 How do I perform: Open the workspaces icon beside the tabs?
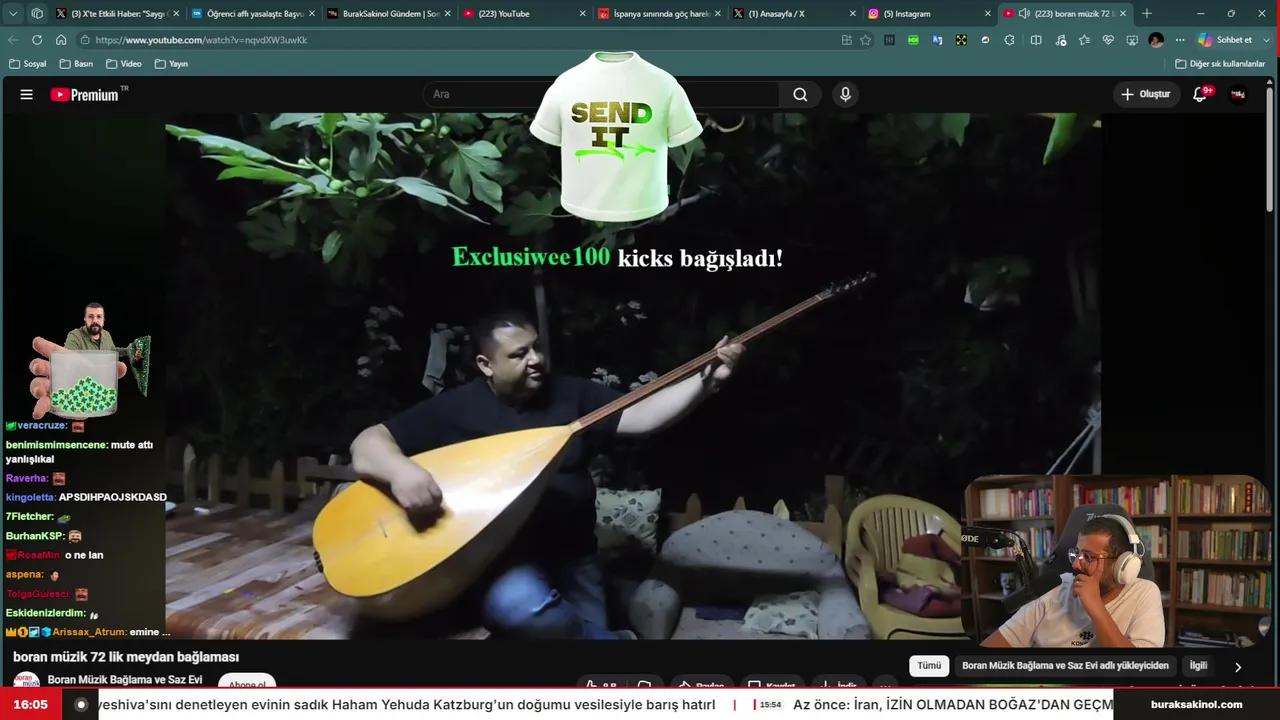[x=37, y=13]
